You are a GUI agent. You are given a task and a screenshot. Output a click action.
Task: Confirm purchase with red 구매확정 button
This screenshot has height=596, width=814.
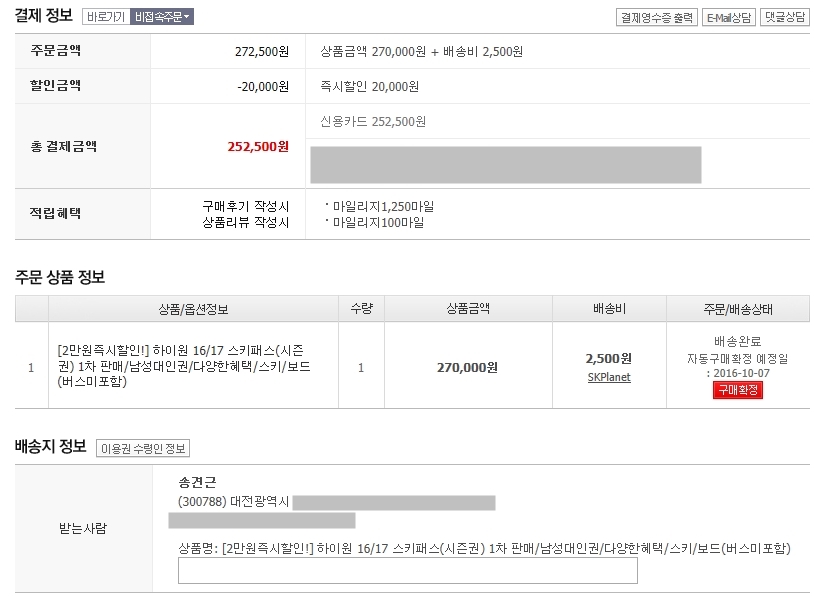(x=738, y=390)
